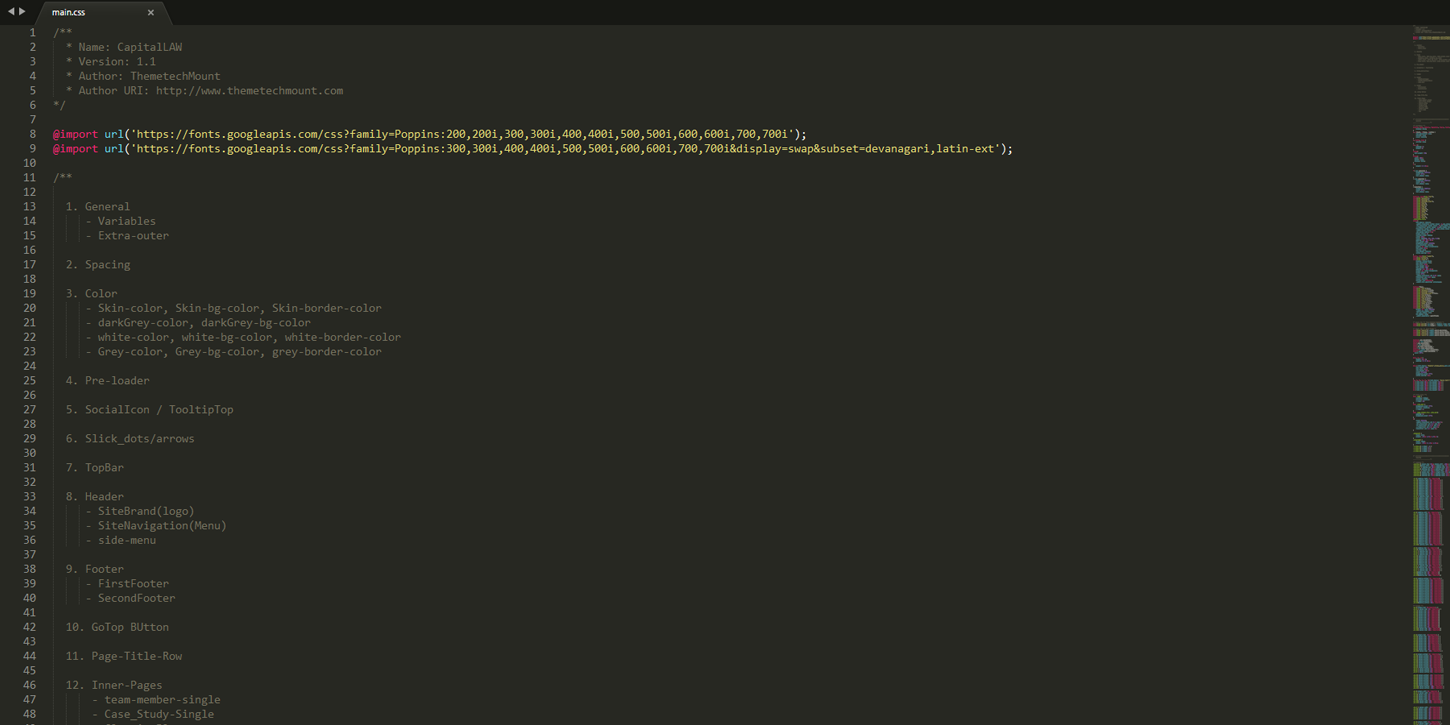
Task: Click the first @import keyword on line 8
Action: coord(75,134)
